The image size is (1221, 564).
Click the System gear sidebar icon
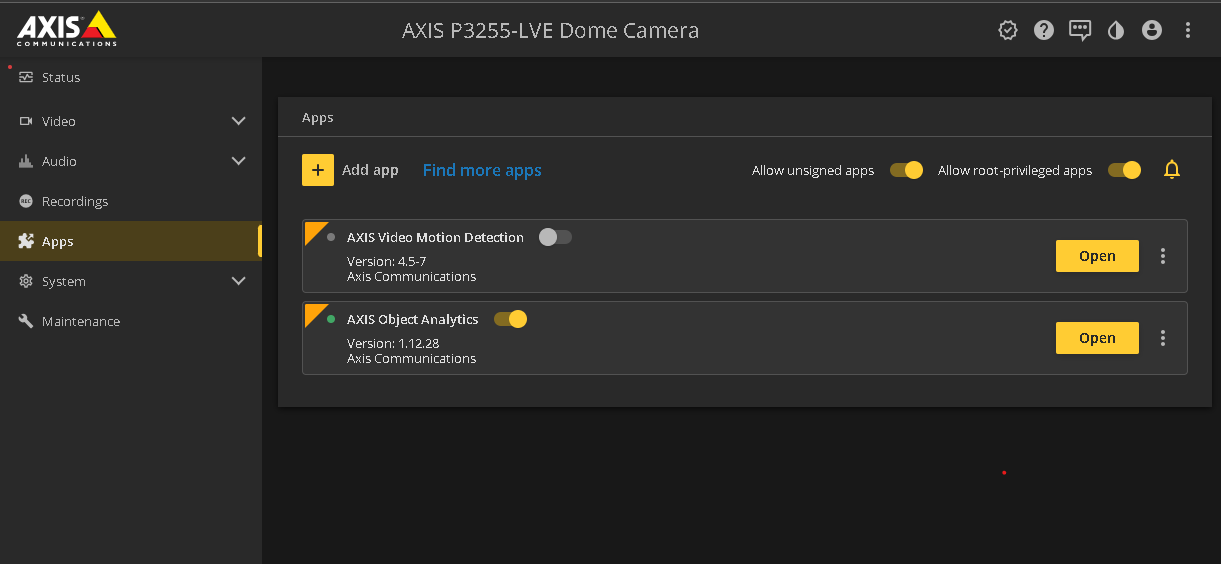click(x=26, y=281)
